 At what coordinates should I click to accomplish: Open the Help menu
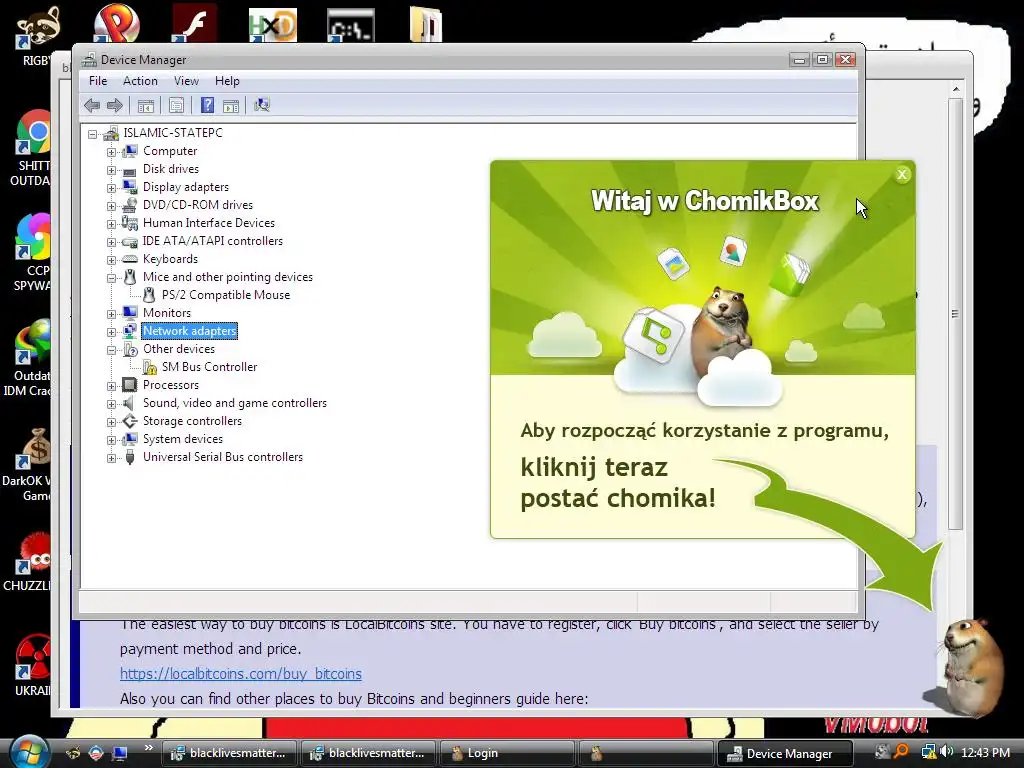pos(227,81)
